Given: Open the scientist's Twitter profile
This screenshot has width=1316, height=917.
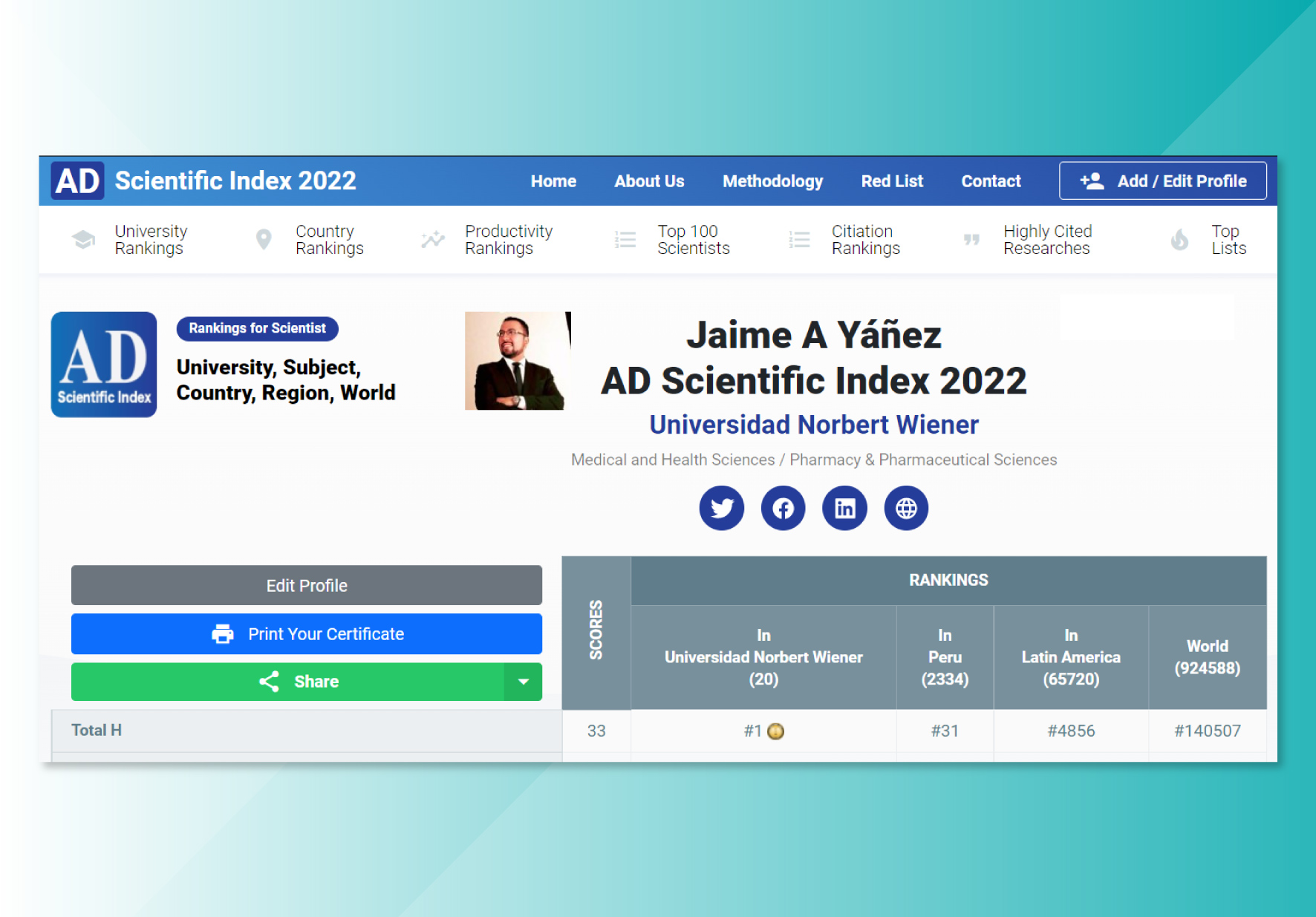Looking at the screenshot, I should (x=722, y=509).
